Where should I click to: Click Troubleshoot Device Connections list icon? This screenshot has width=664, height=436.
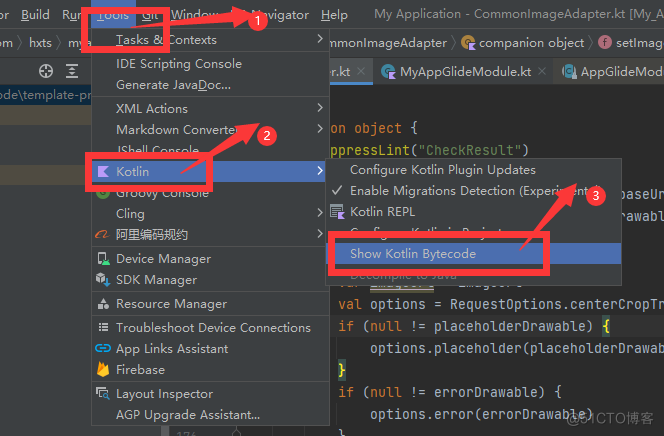[x=103, y=327]
